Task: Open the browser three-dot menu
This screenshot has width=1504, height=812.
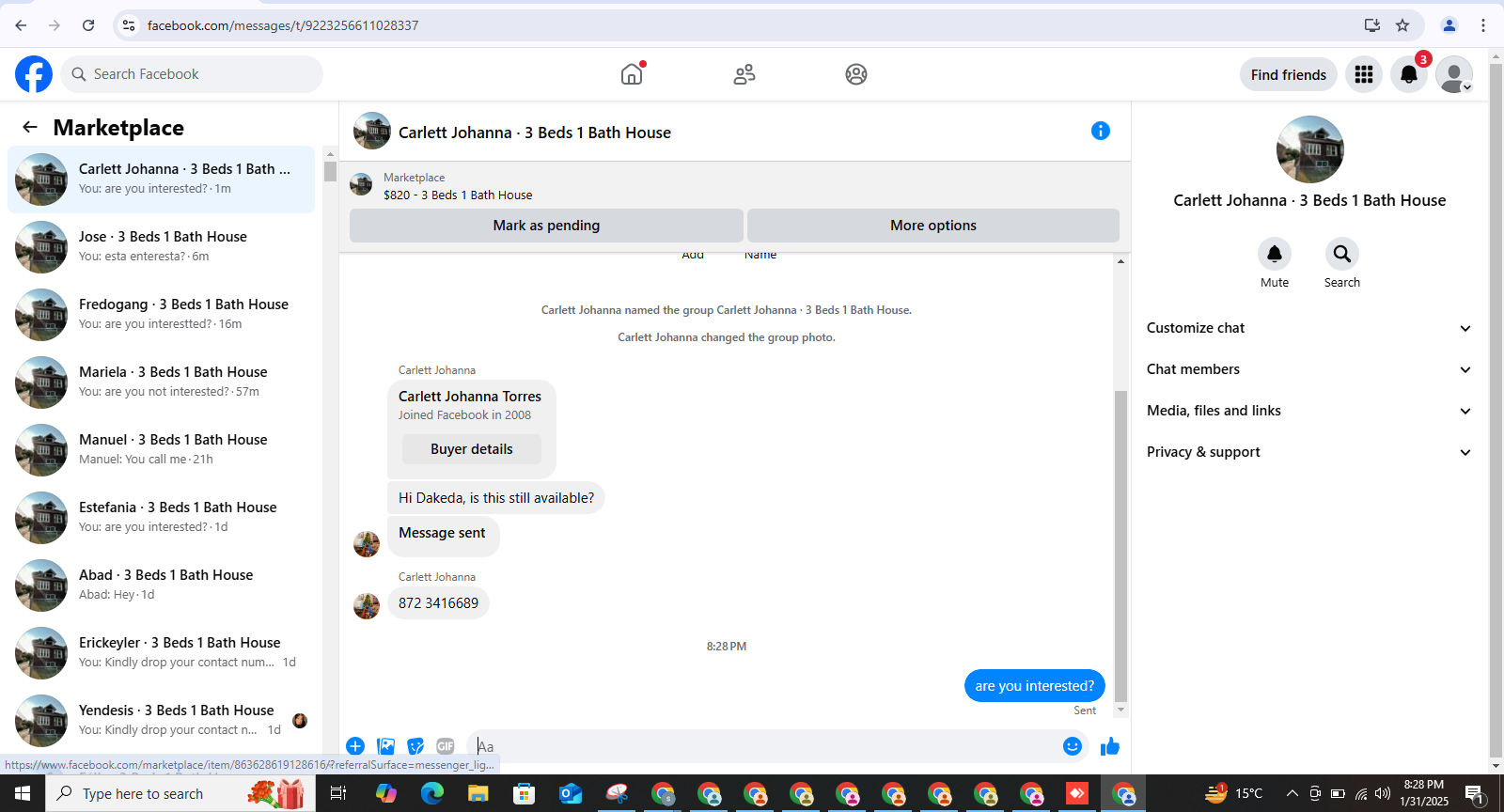Action: (x=1483, y=25)
